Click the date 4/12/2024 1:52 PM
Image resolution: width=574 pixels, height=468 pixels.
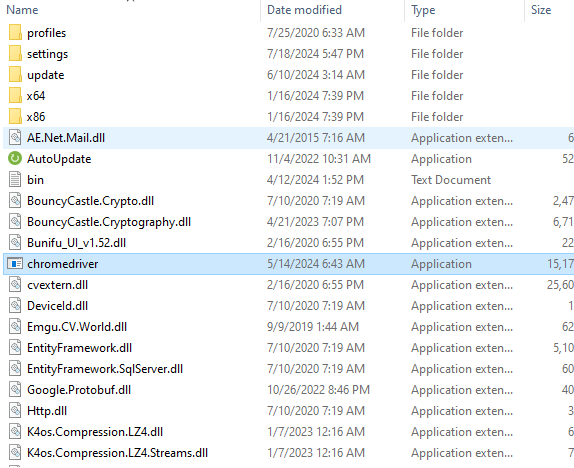[x=316, y=180]
